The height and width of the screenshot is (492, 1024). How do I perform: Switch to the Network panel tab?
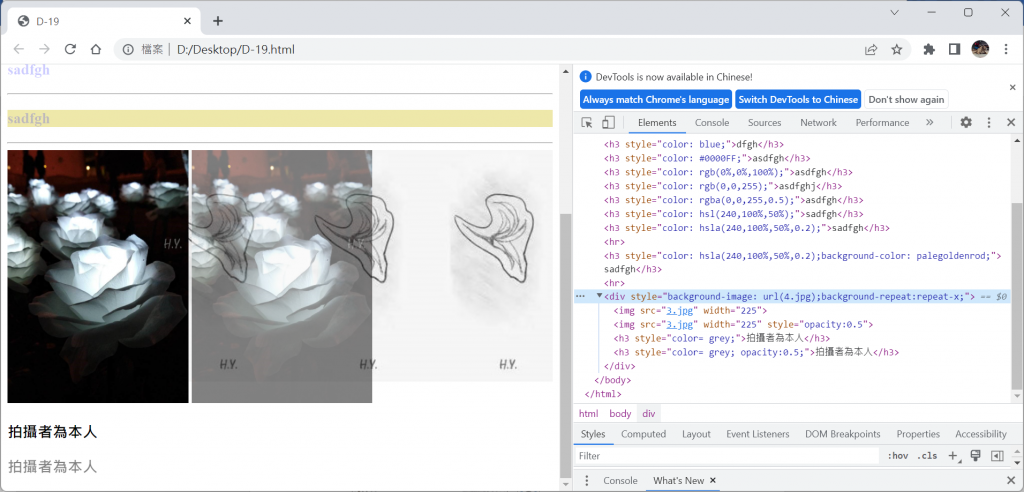click(818, 123)
